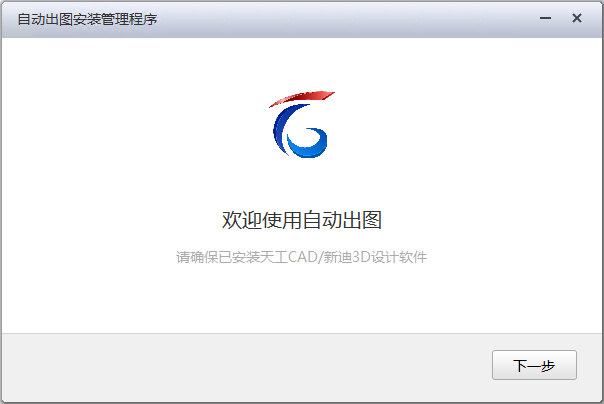Viewport: 604px width, 404px height.
Task: Click blank white area below hint text
Action: [302, 300]
